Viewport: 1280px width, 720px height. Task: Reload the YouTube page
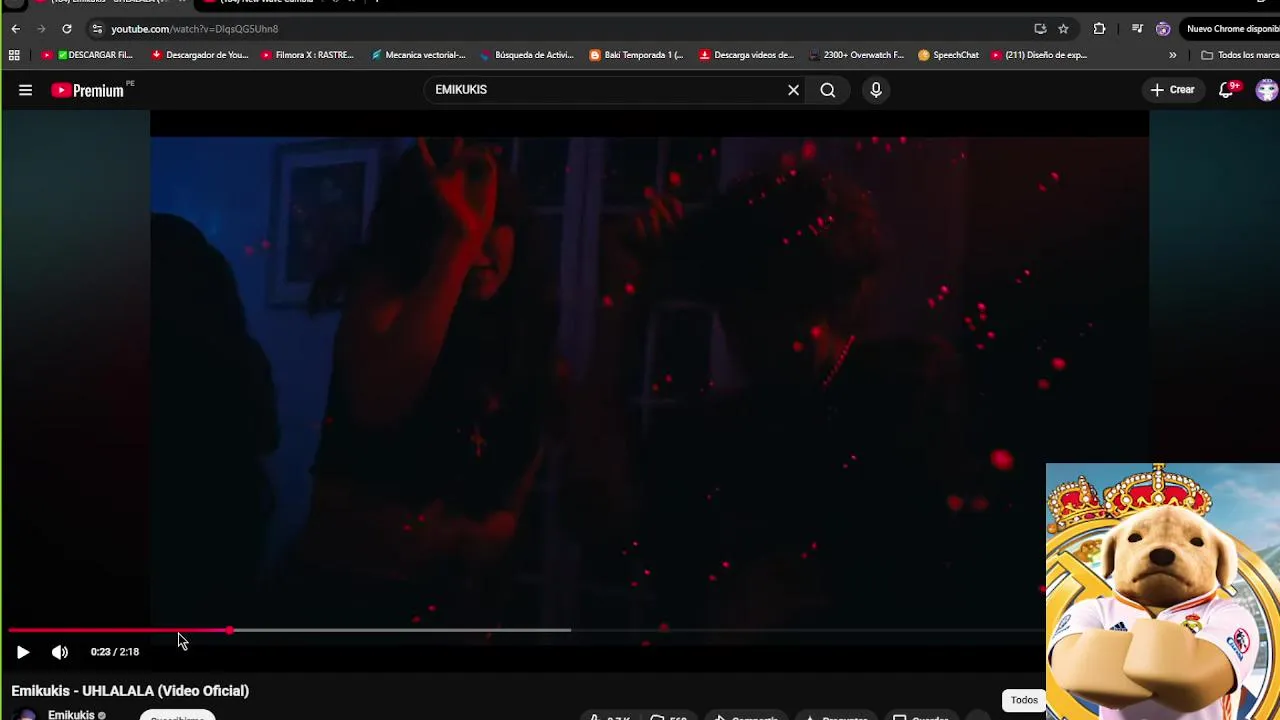point(67,29)
